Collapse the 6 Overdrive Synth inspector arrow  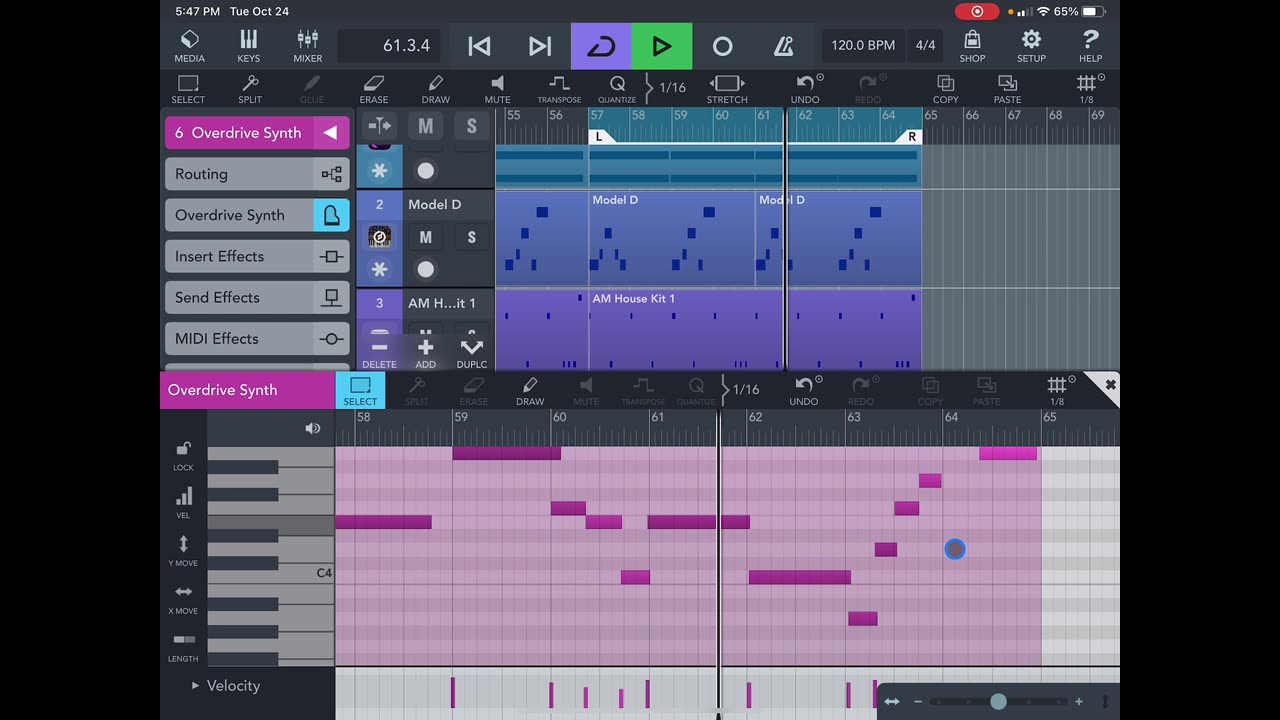click(x=330, y=132)
